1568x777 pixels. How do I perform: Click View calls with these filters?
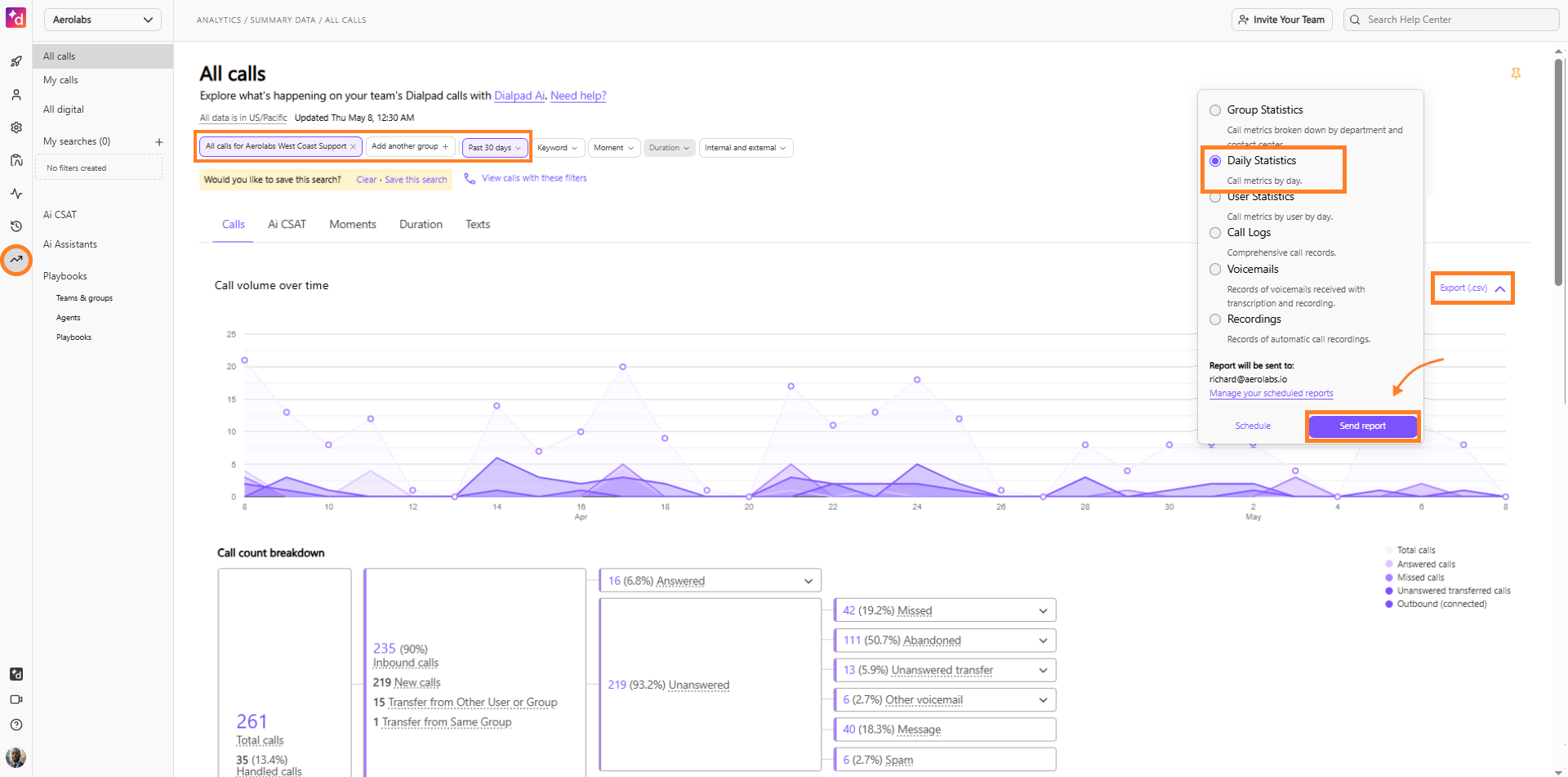[x=534, y=178]
